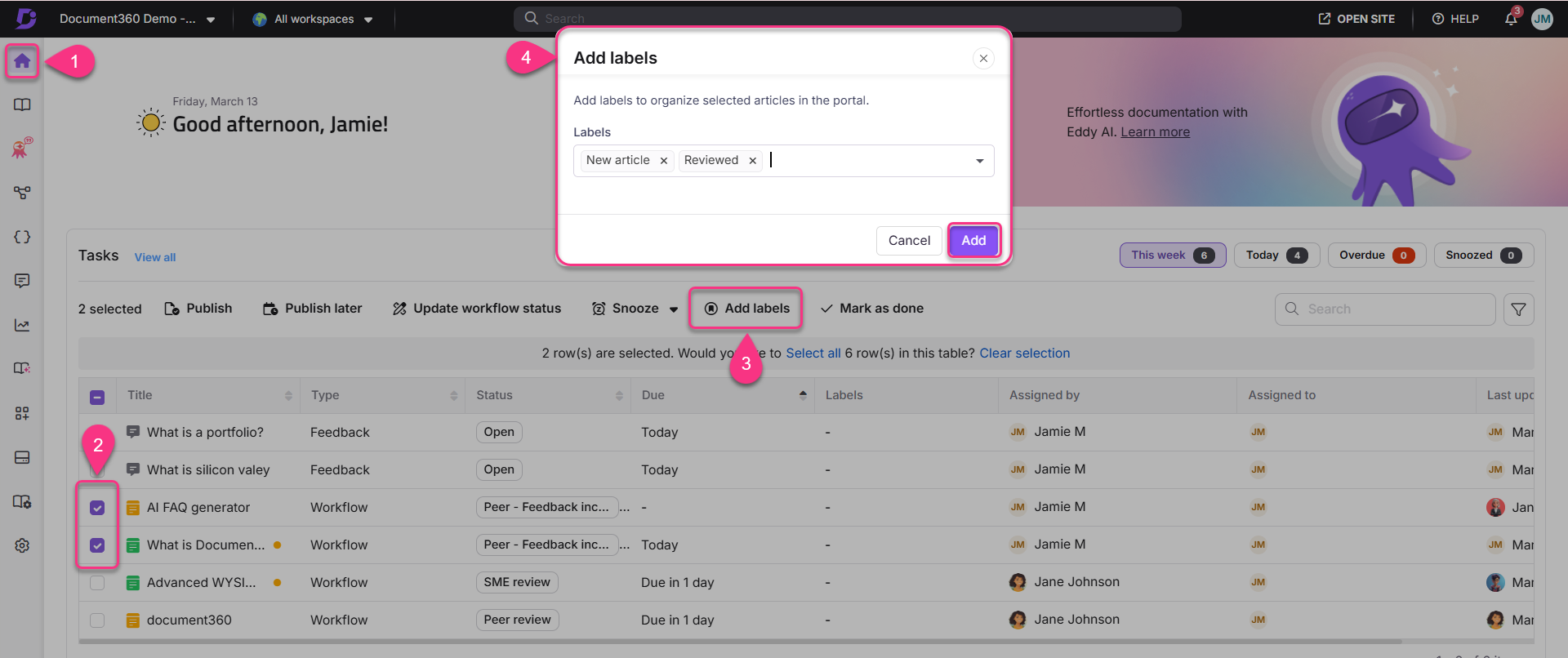Open the AI FAQ generator task
Viewport: 1568px width, 658px height.
point(198,508)
